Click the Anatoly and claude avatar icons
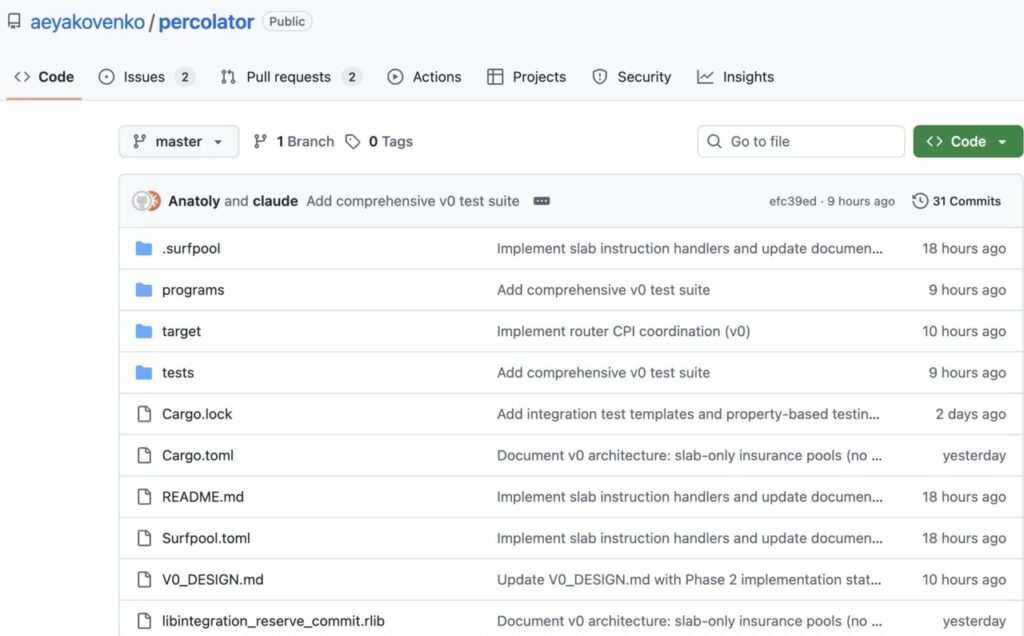Screen dimensions: 1024x636 pos(147,201)
